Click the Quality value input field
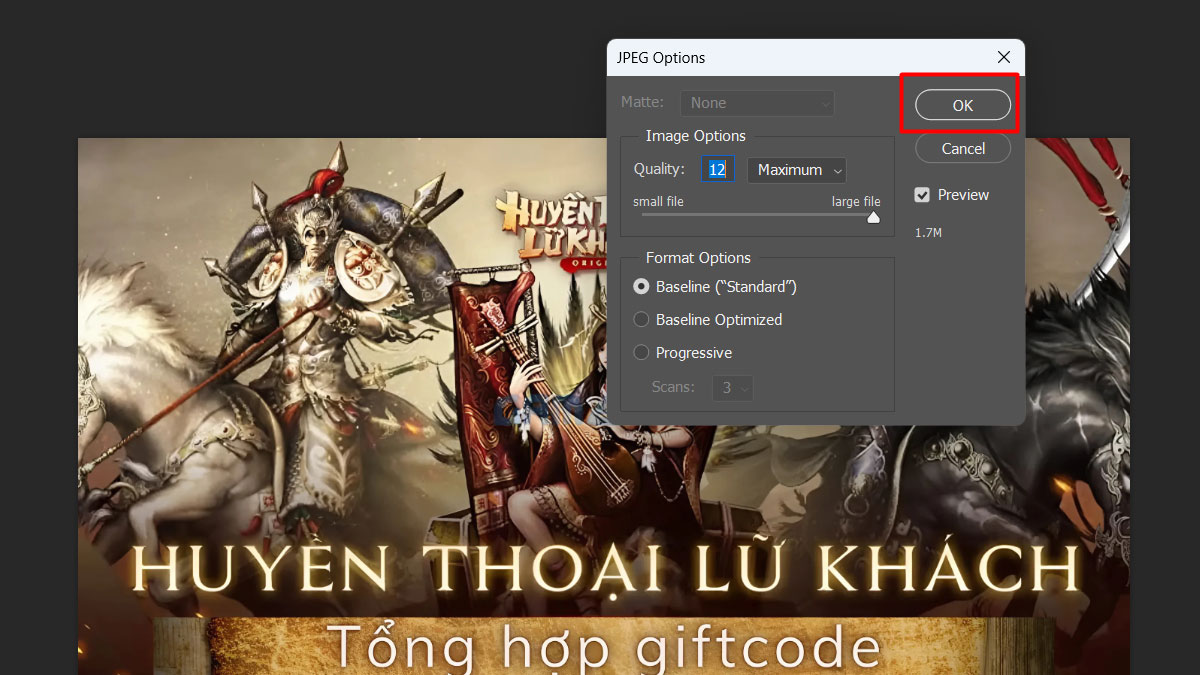This screenshot has height=675, width=1200. point(718,170)
